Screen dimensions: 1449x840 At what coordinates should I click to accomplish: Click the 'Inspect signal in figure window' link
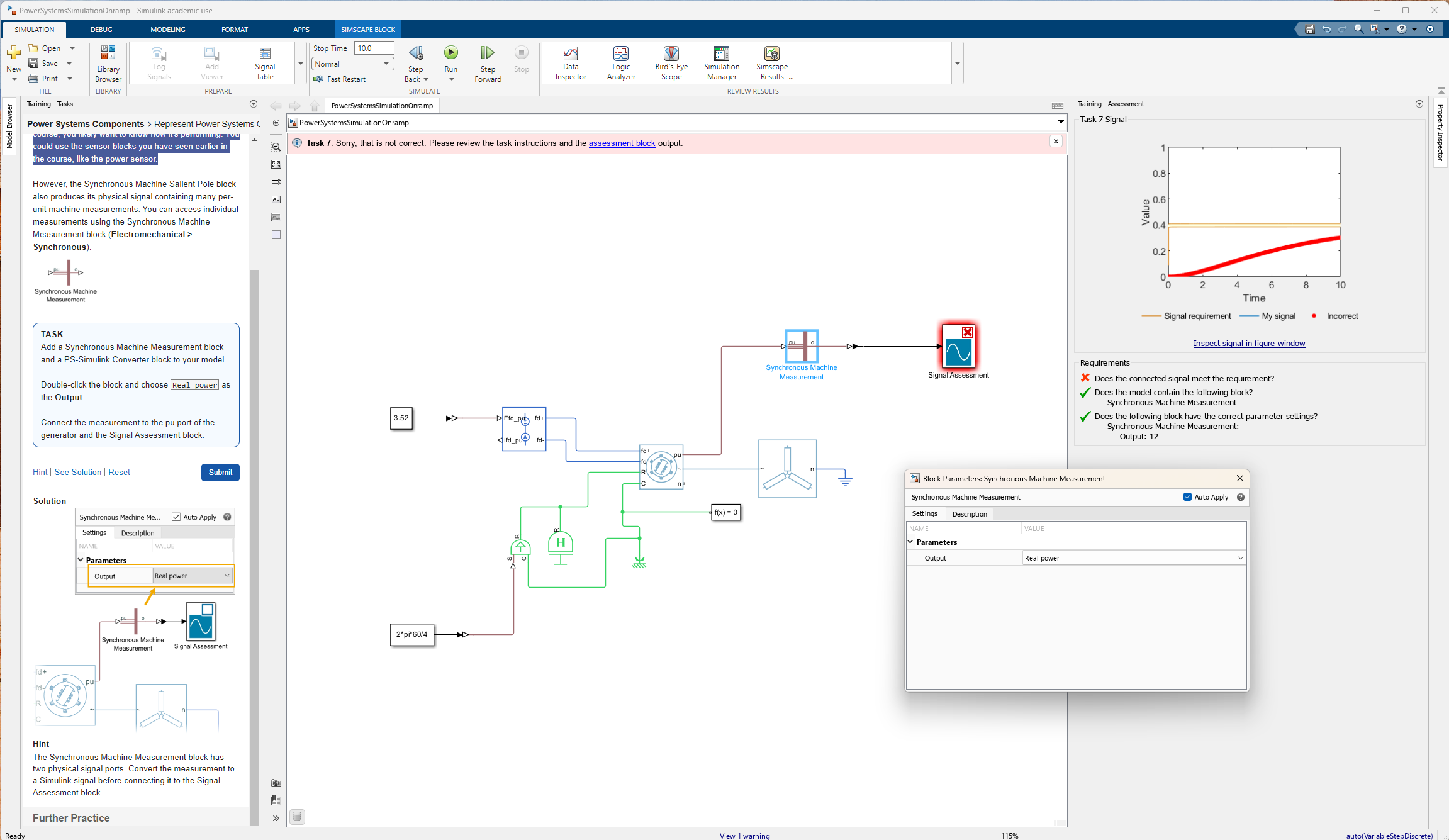1248,343
